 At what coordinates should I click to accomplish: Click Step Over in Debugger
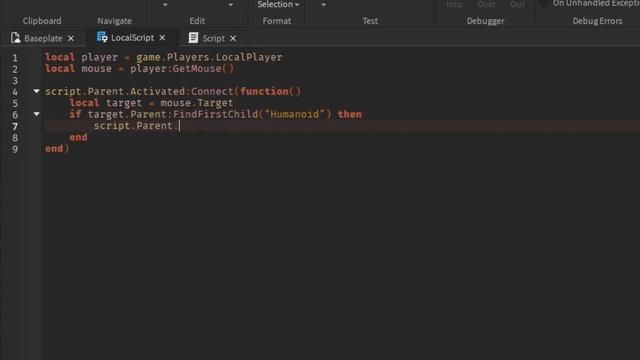(x=486, y=4)
